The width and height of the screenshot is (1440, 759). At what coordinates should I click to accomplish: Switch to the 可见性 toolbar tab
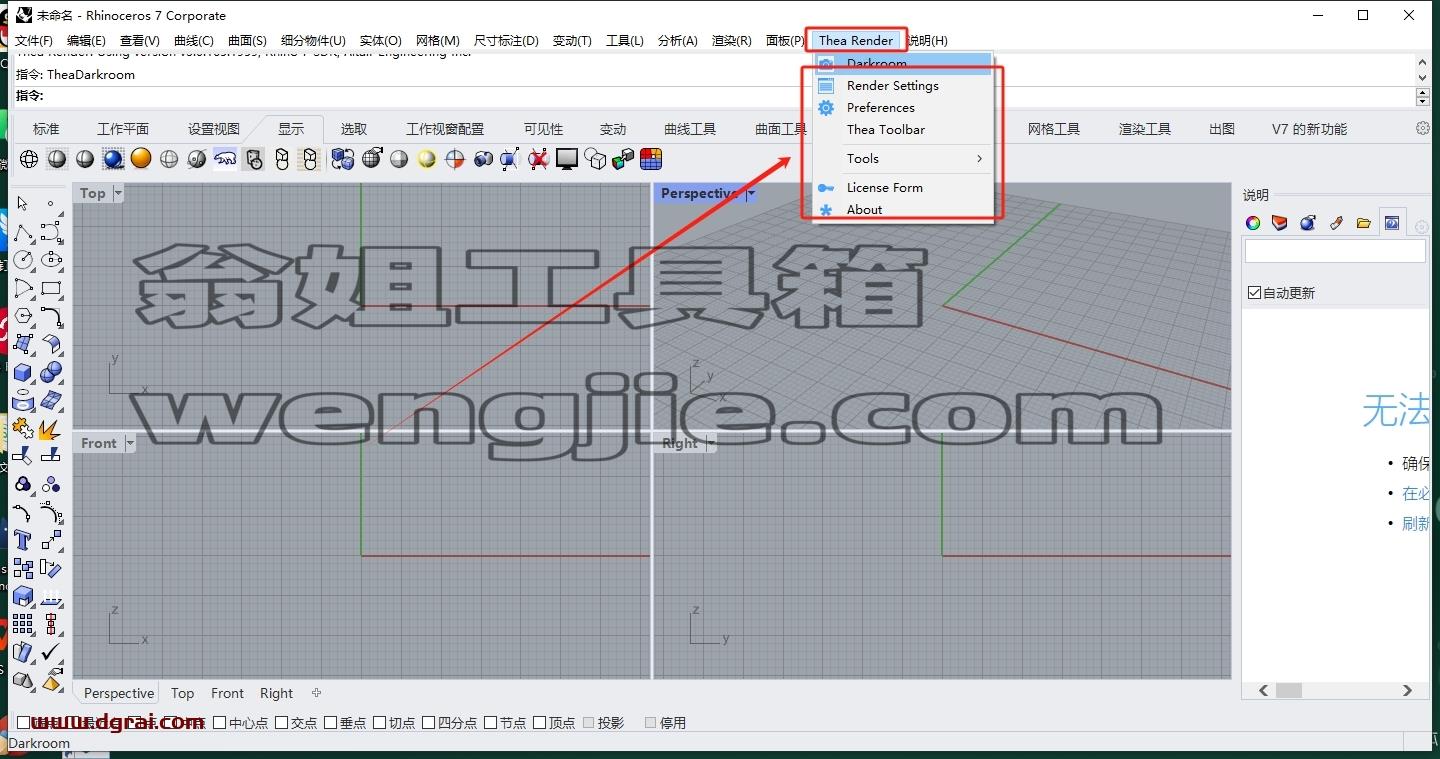pos(543,129)
